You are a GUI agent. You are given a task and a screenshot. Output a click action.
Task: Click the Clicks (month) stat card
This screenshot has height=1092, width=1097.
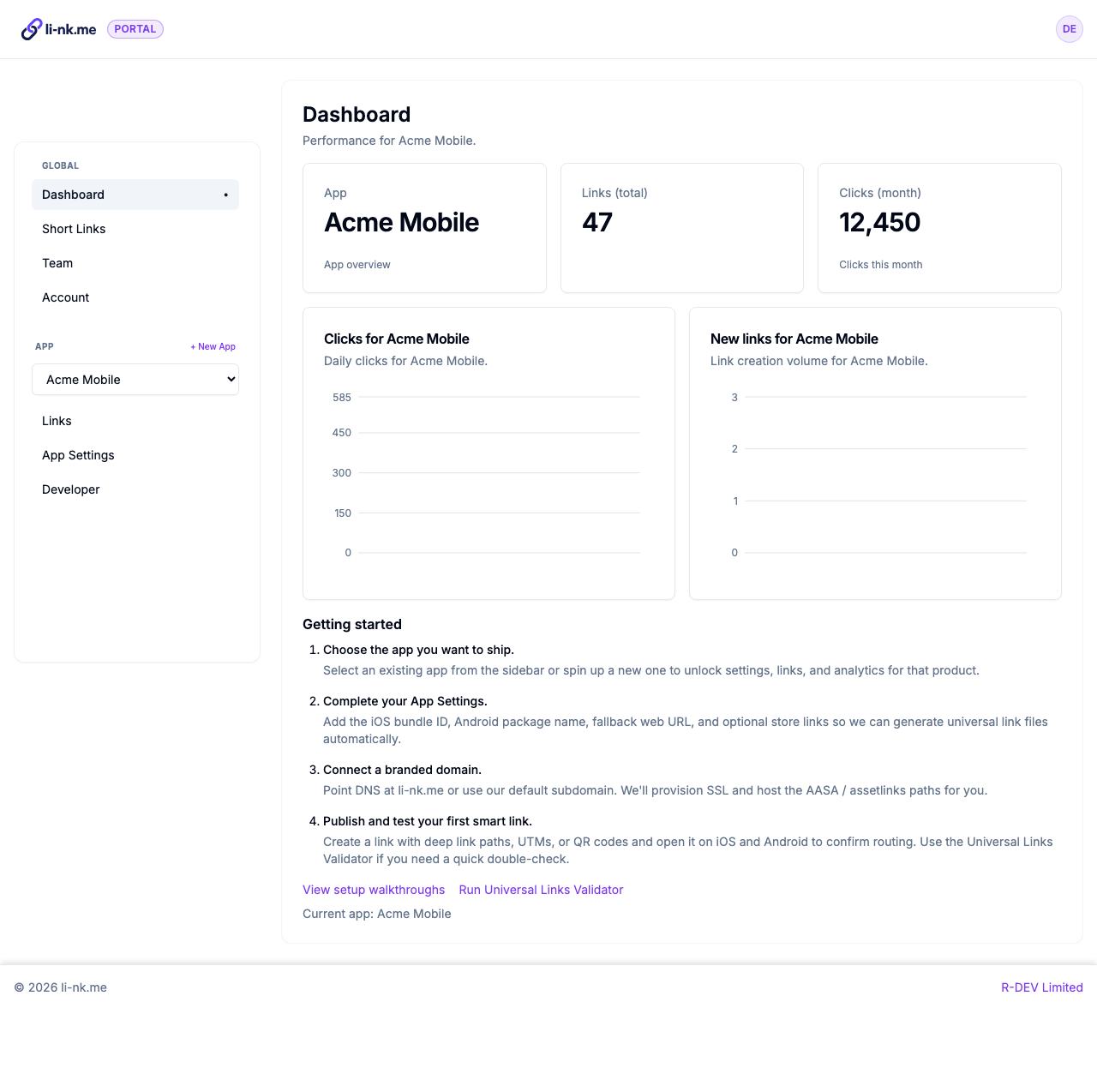pyautogui.click(x=939, y=228)
